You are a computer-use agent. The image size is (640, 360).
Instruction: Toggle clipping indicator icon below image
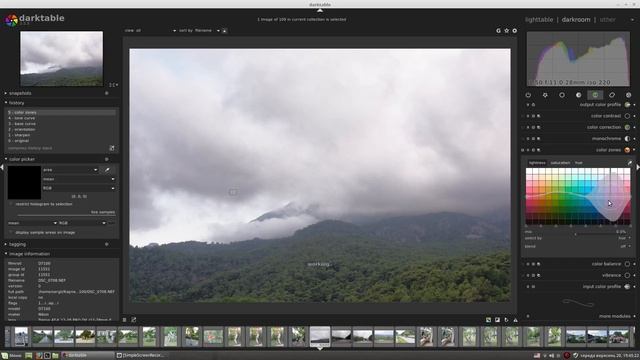coord(498,320)
